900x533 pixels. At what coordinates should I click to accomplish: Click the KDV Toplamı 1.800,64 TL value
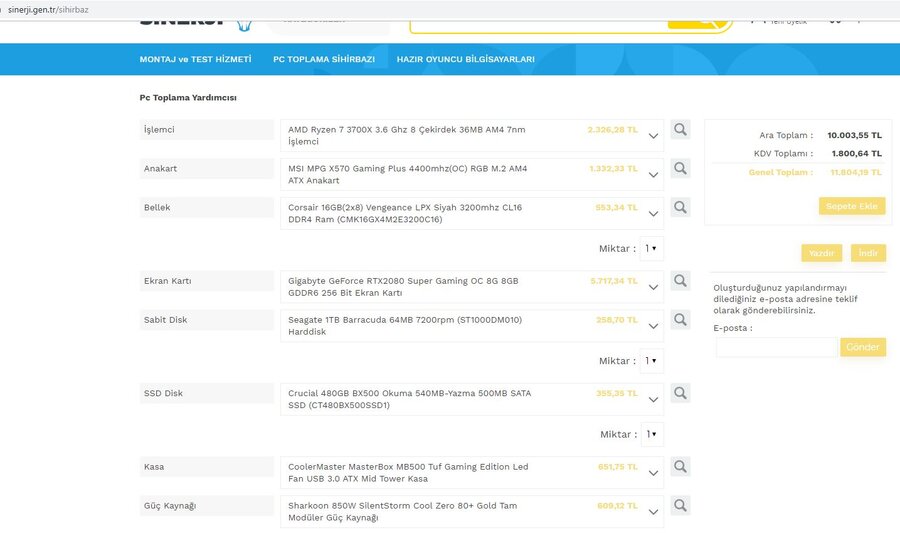(x=856, y=154)
